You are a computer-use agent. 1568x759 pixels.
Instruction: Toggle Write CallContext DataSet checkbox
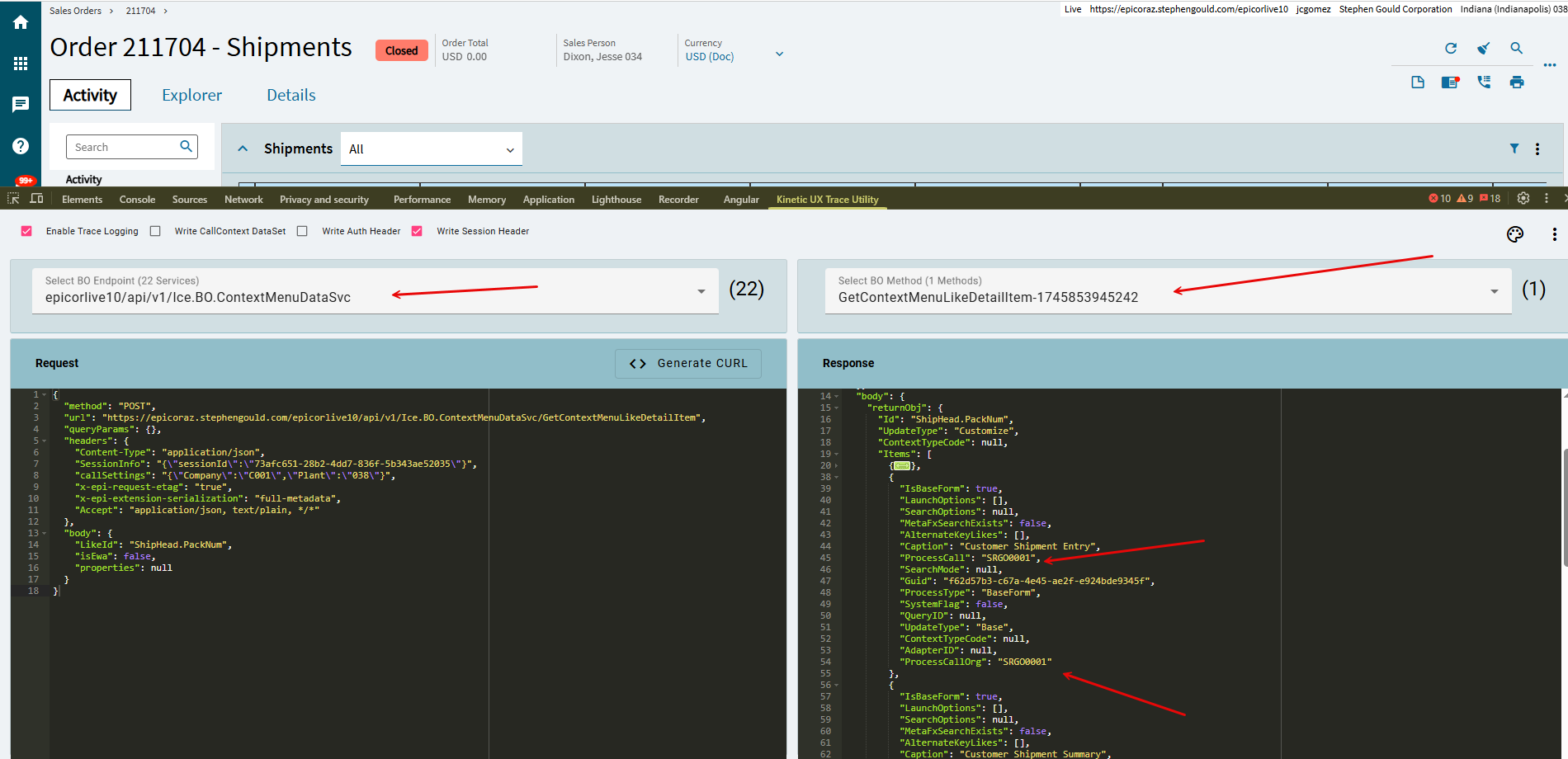point(155,231)
